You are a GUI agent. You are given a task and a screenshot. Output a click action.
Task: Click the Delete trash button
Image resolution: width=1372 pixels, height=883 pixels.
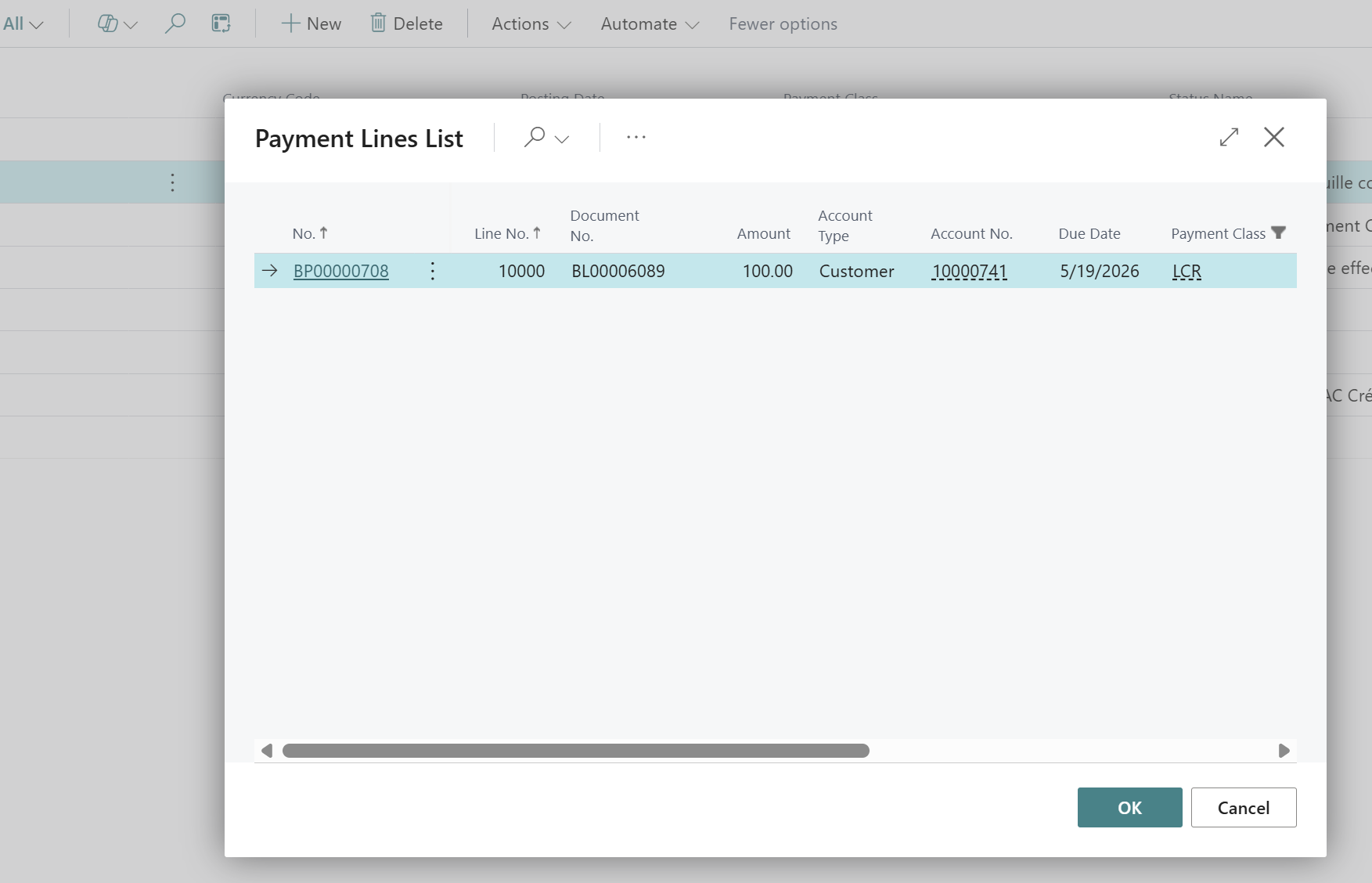(x=406, y=23)
